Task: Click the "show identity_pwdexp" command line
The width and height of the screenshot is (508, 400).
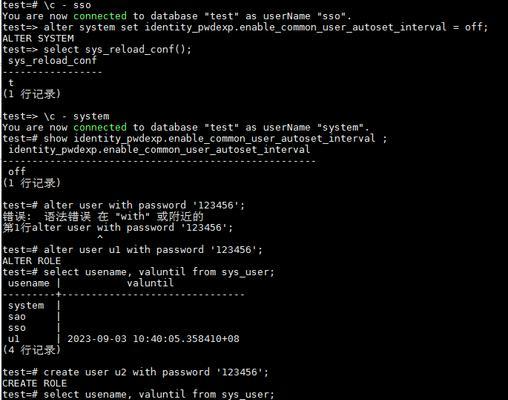Action: [195, 138]
